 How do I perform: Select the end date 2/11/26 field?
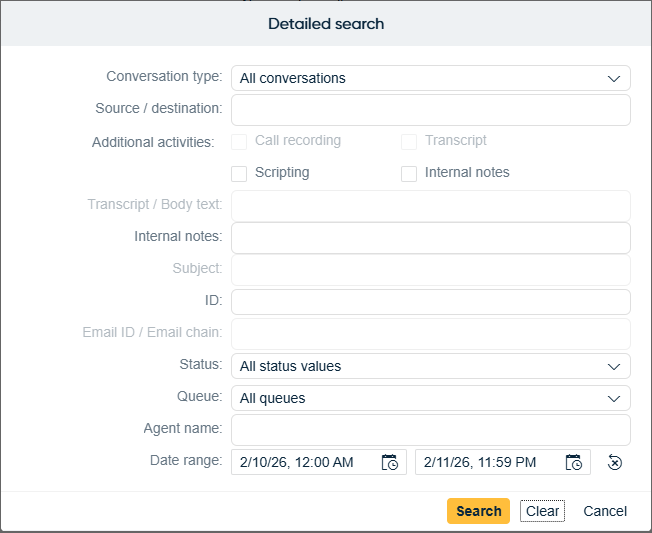(x=503, y=462)
